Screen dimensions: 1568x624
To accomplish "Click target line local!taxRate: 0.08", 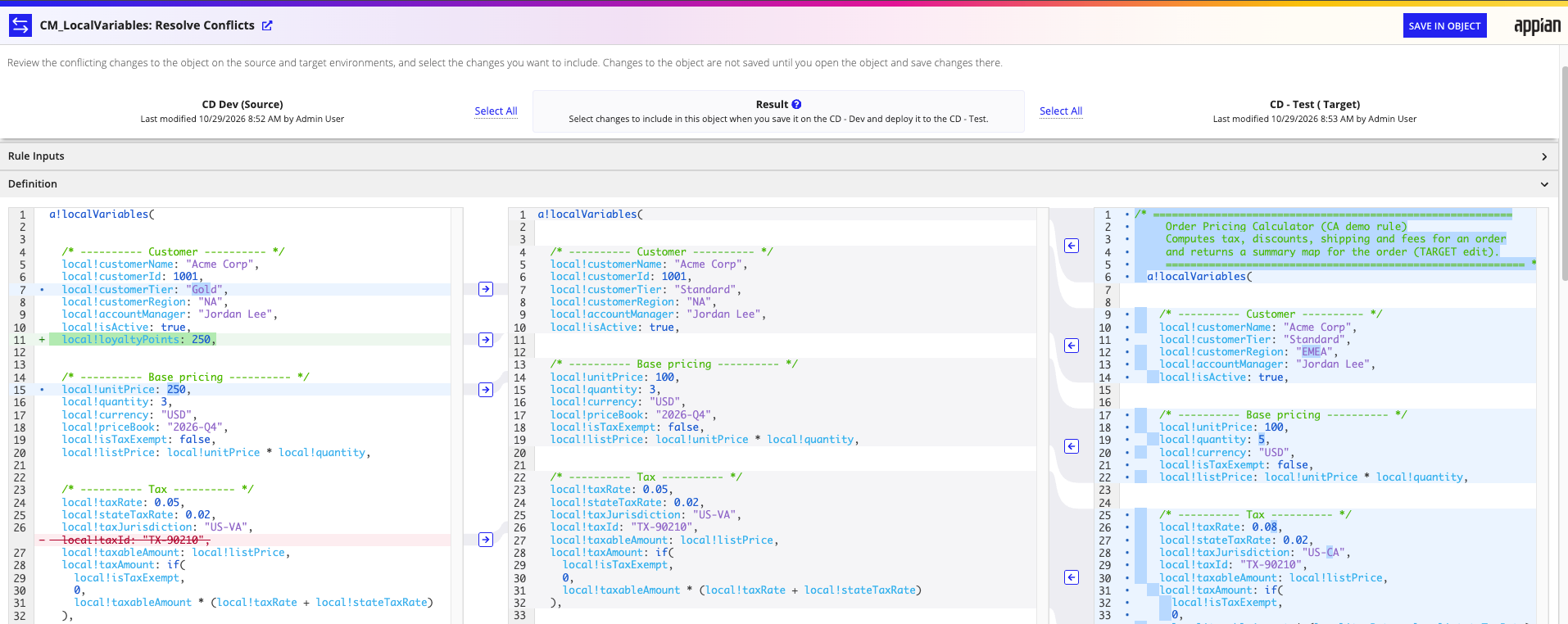I will [x=1221, y=527].
